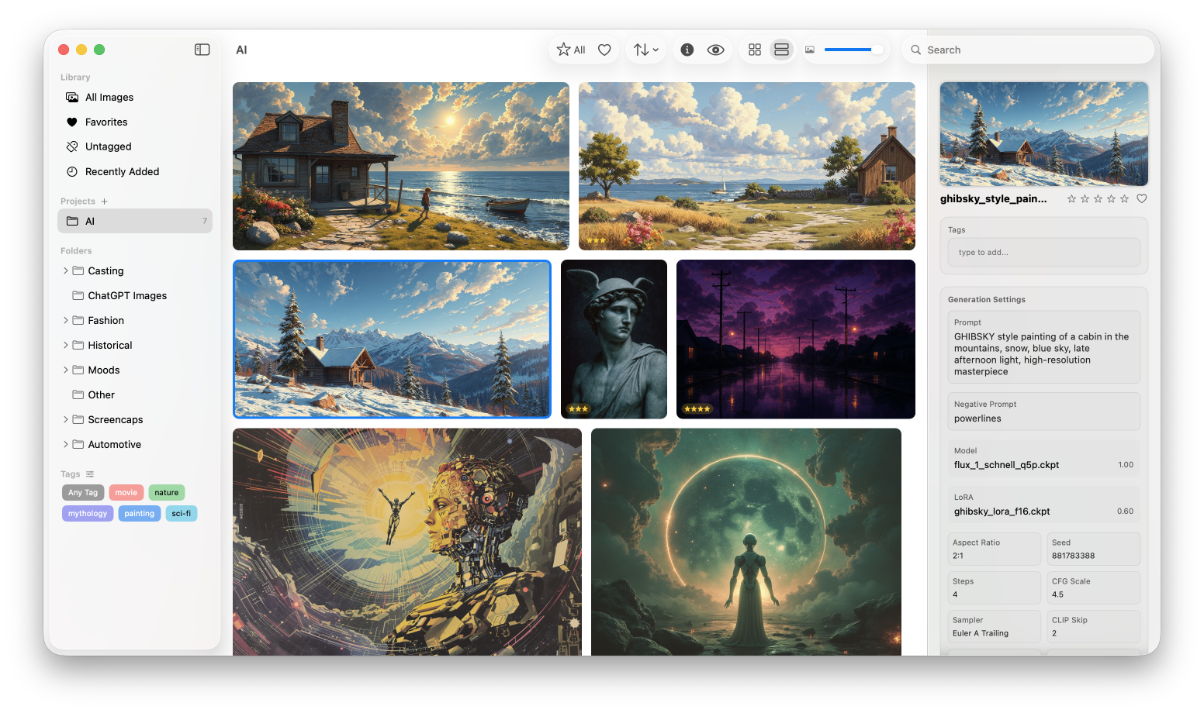Toggle the sci-fi tag filter
Viewport: 1204px width, 713px height.
coord(181,513)
